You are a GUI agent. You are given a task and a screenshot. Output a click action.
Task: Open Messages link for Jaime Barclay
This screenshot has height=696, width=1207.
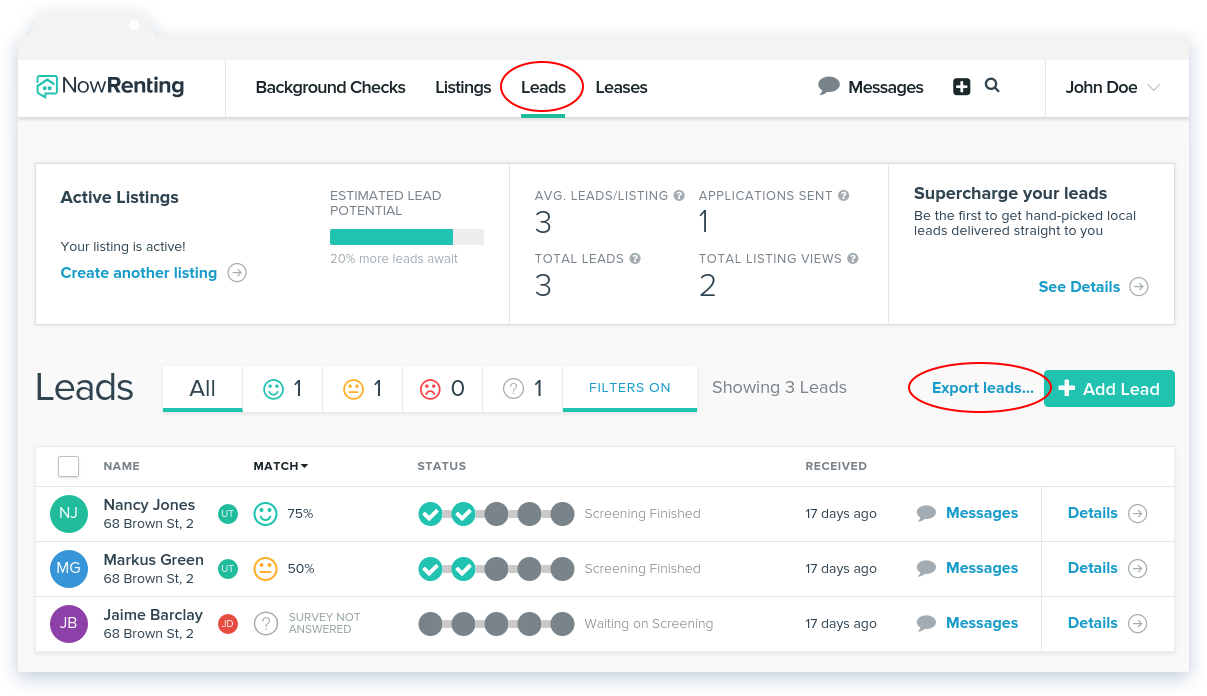point(982,623)
